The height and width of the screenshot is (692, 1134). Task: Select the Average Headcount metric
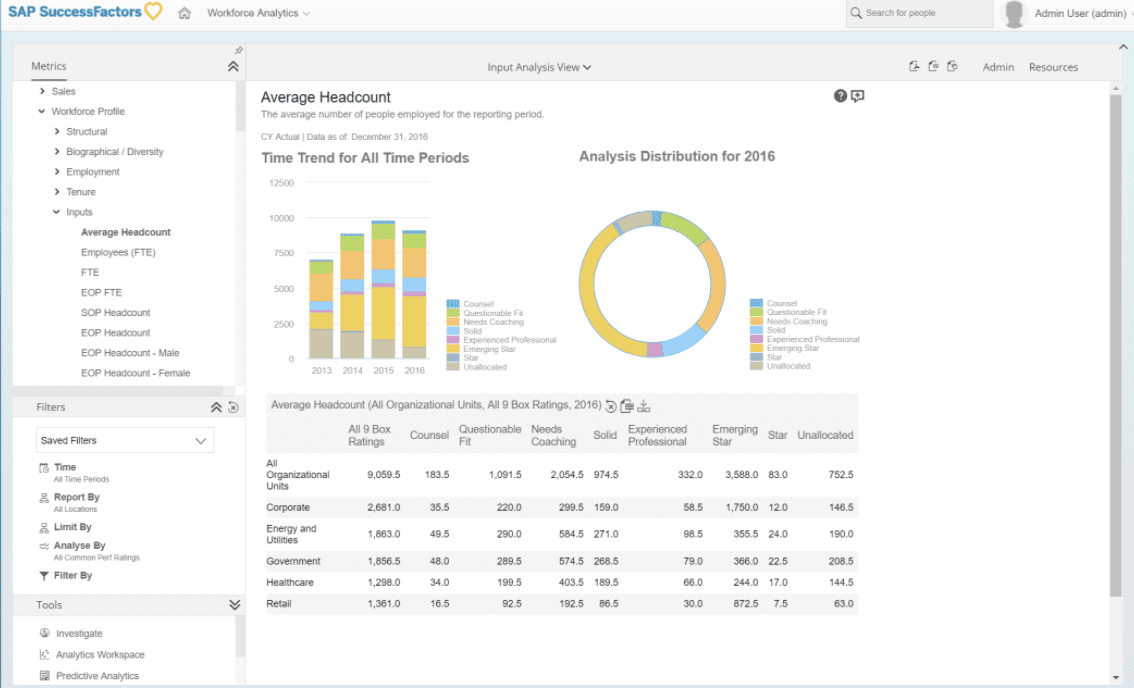click(x=124, y=232)
